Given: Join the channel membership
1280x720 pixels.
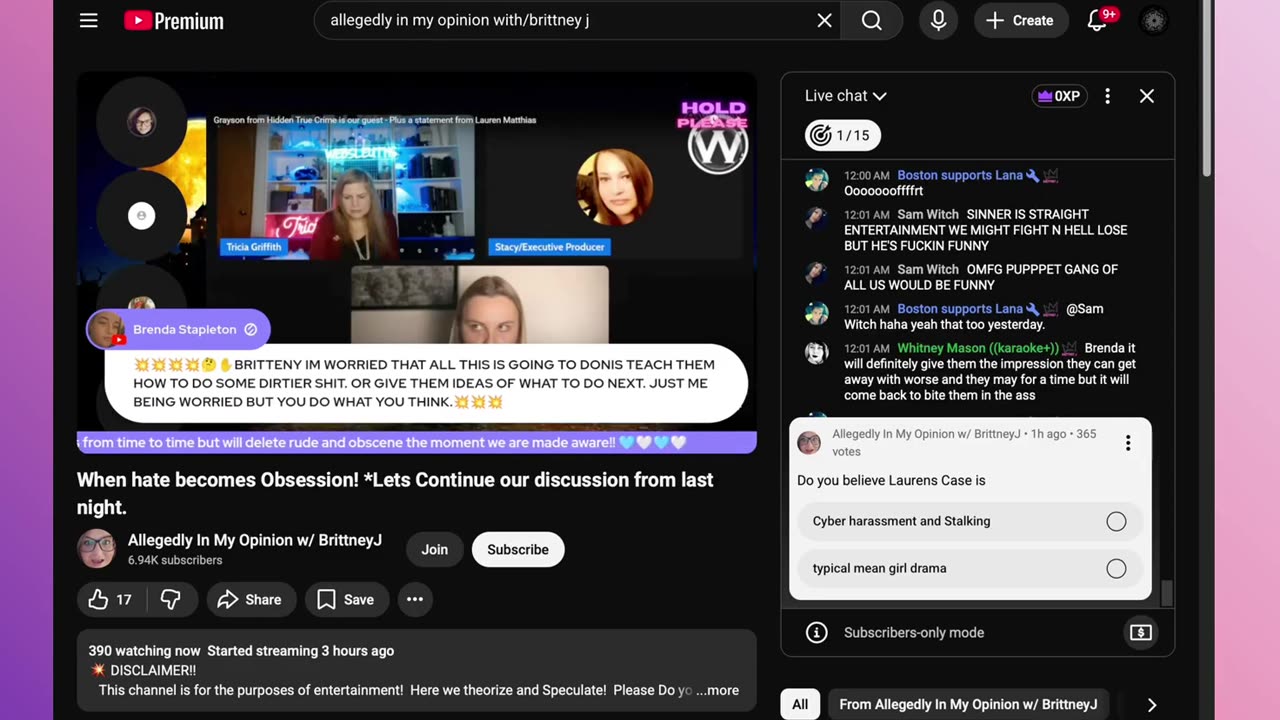Looking at the screenshot, I should pos(435,549).
